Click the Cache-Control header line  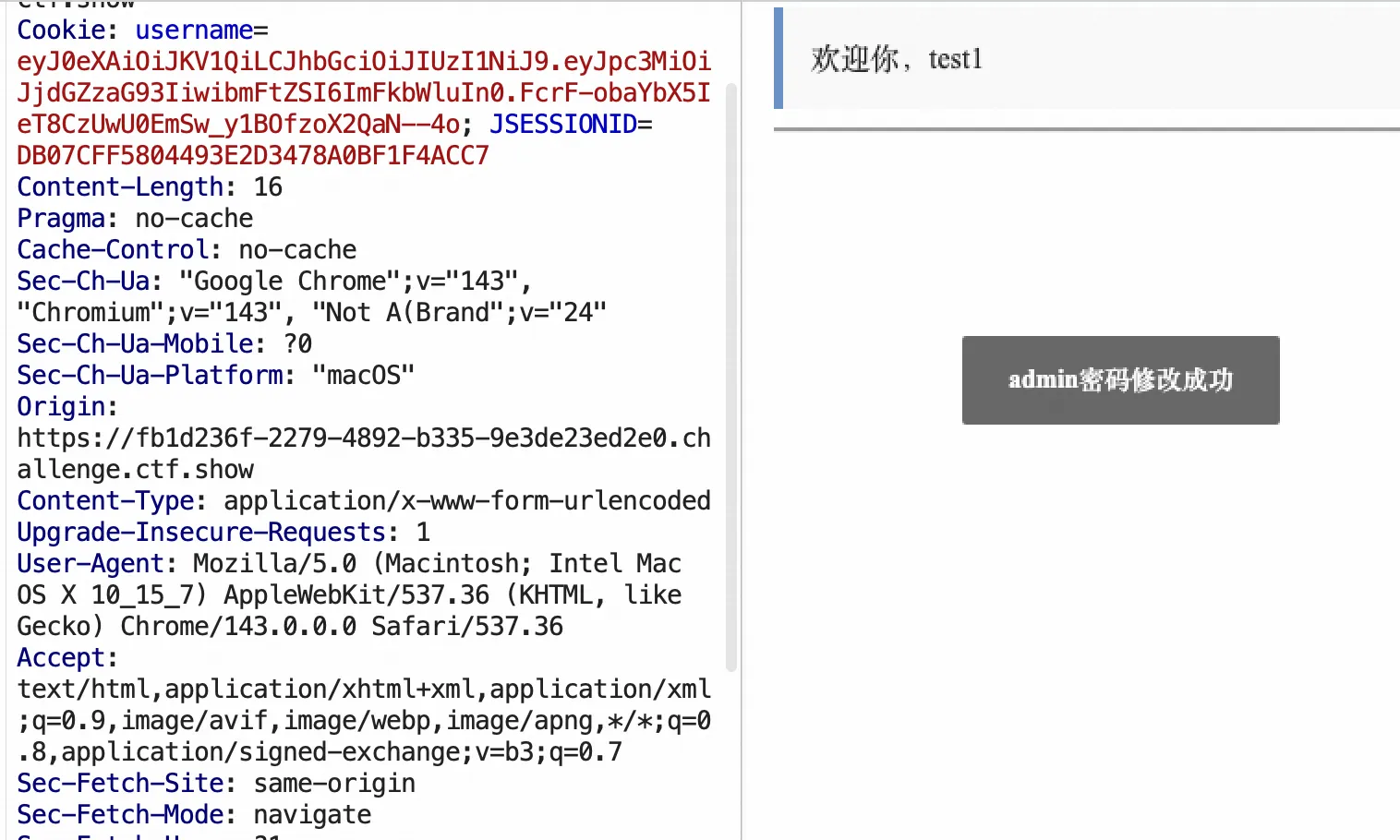point(187,250)
